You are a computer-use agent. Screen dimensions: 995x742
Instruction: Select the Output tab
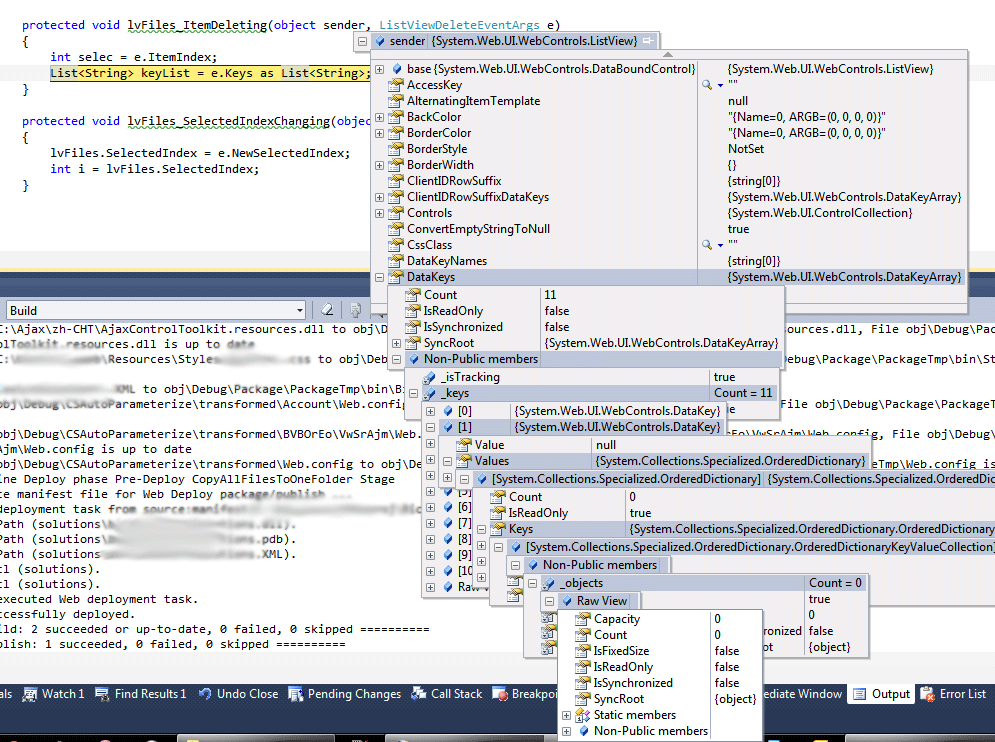pyautogui.click(x=881, y=694)
